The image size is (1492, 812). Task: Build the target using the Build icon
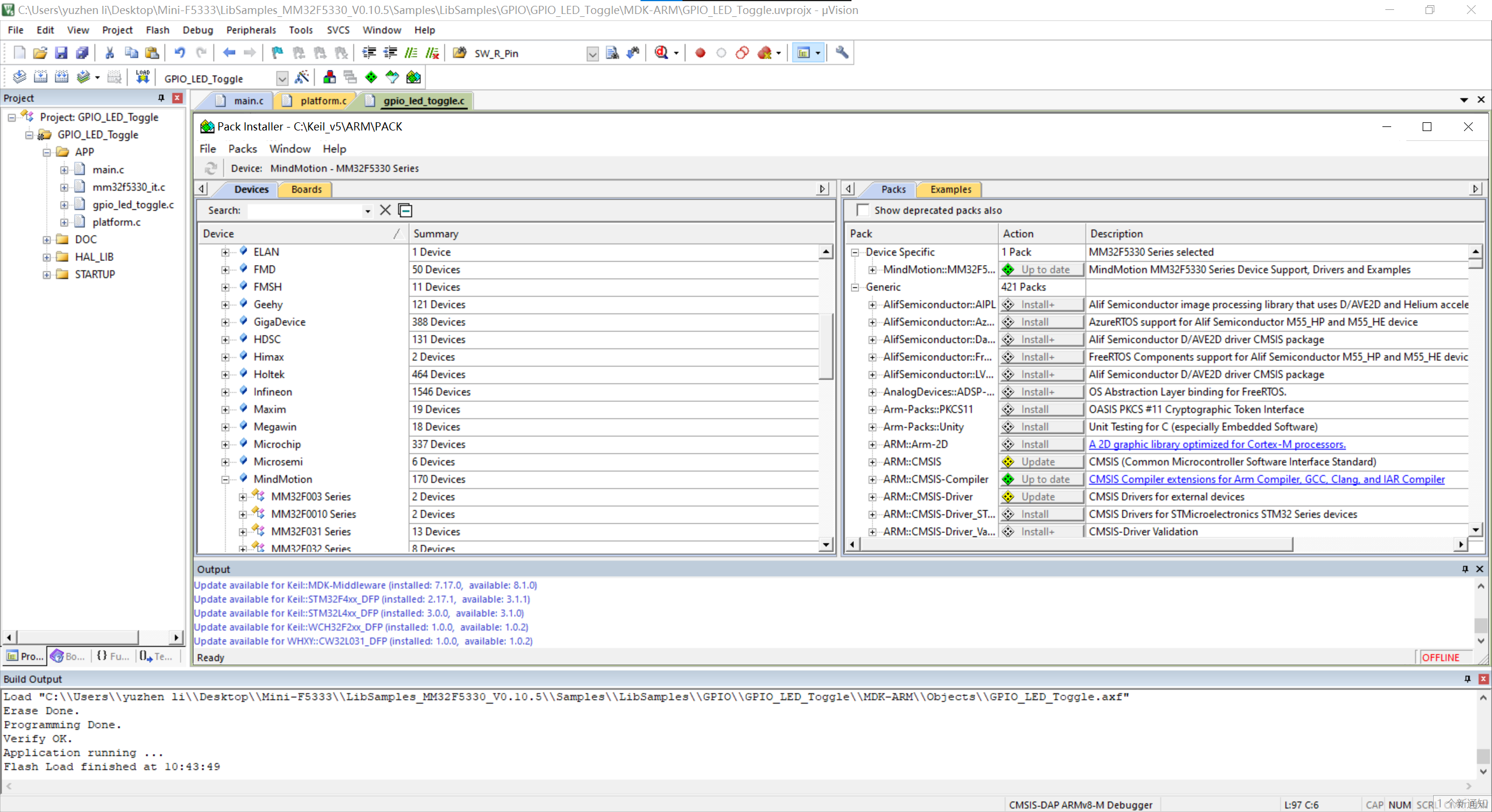pyautogui.click(x=40, y=77)
